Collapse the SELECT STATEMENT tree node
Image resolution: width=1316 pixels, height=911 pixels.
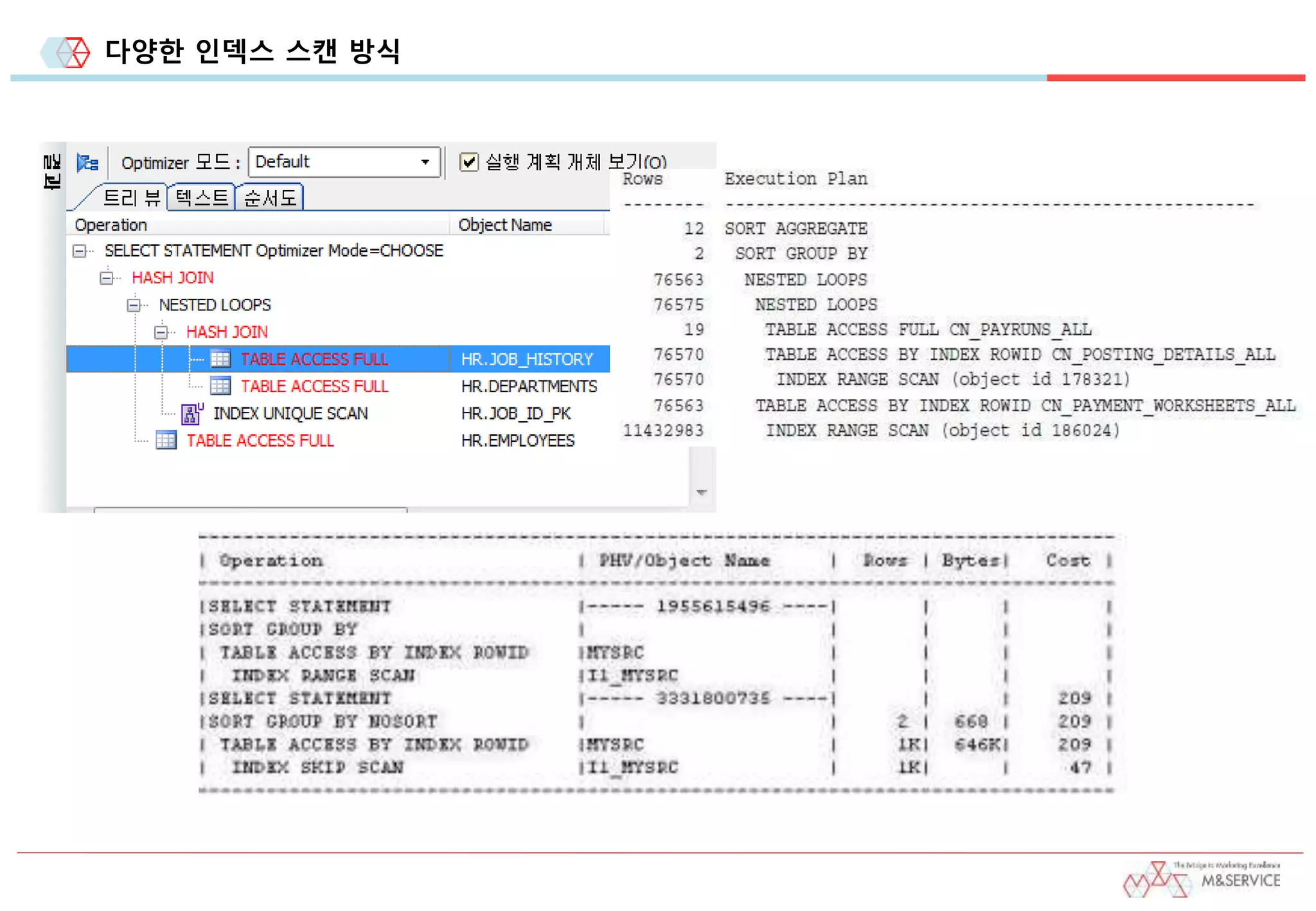tap(79, 251)
